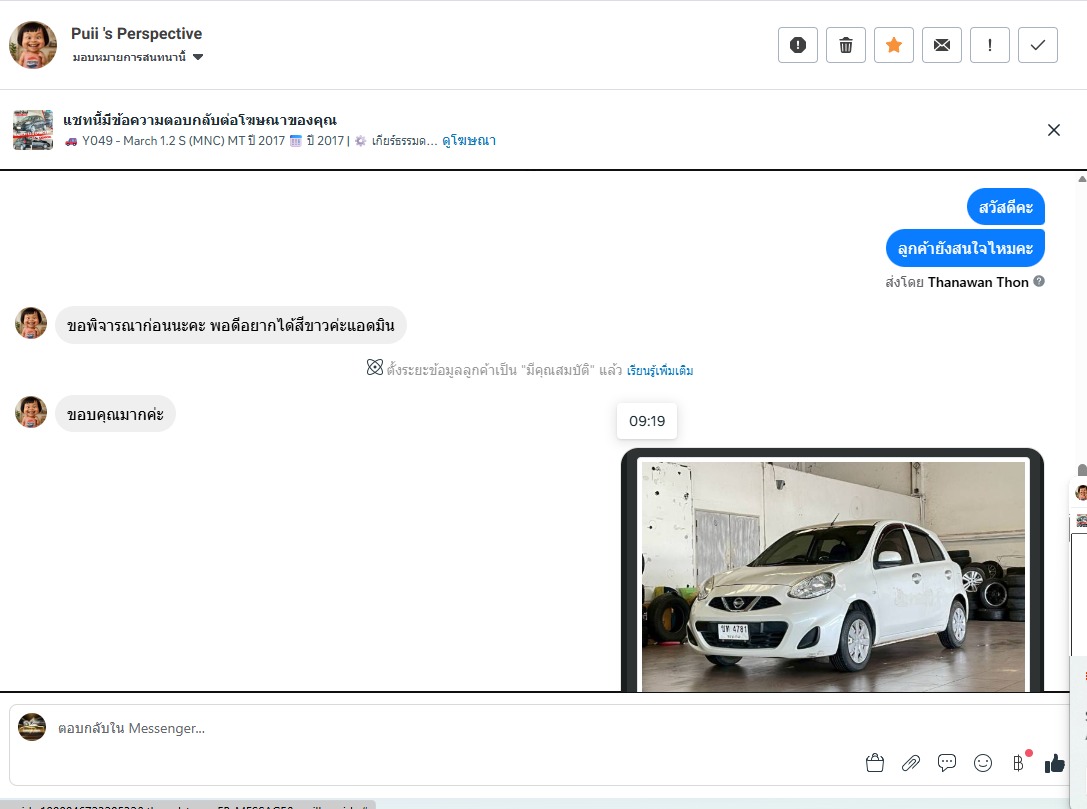
Task: Attach a file with the paperclip icon
Action: pos(911,763)
